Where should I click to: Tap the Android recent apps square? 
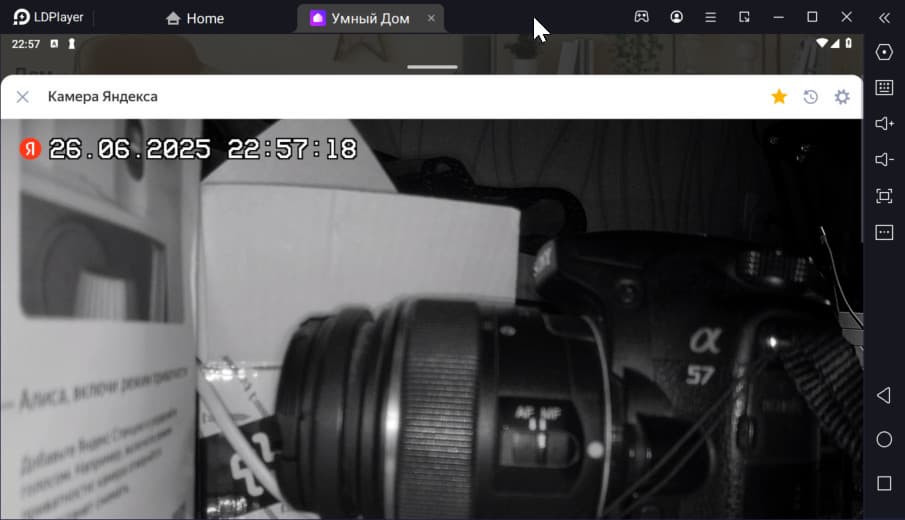tap(884, 483)
